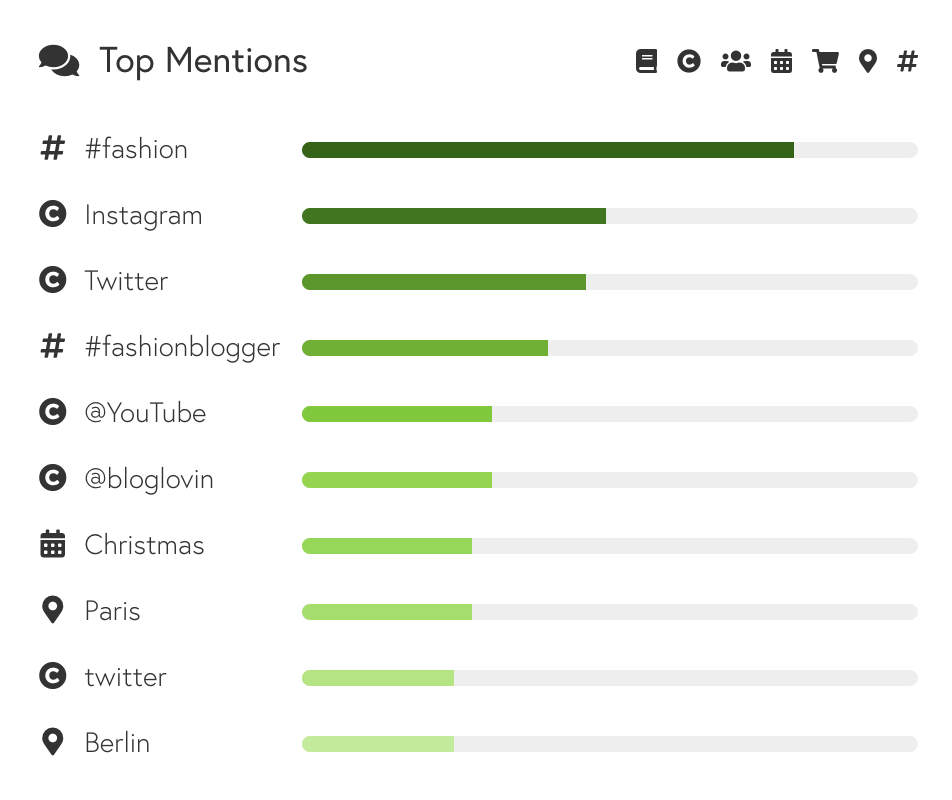
Task: Click the map pin icon beside Paris
Action: (53, 610)
